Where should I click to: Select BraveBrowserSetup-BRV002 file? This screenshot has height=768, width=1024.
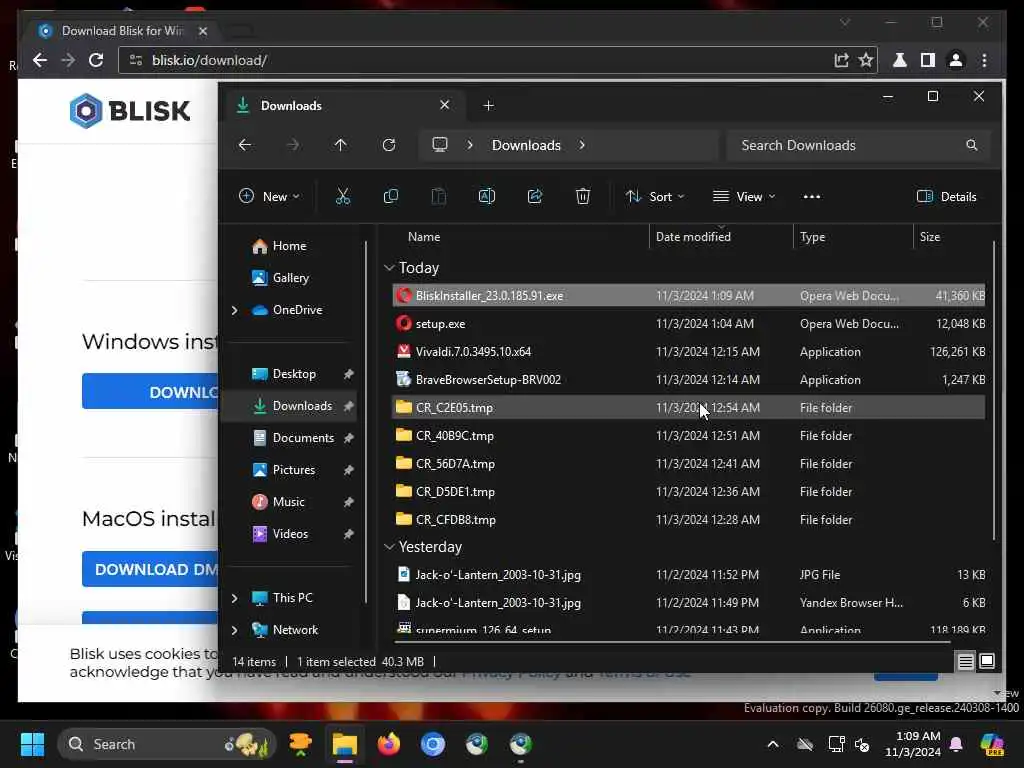(x=688, y=380)
